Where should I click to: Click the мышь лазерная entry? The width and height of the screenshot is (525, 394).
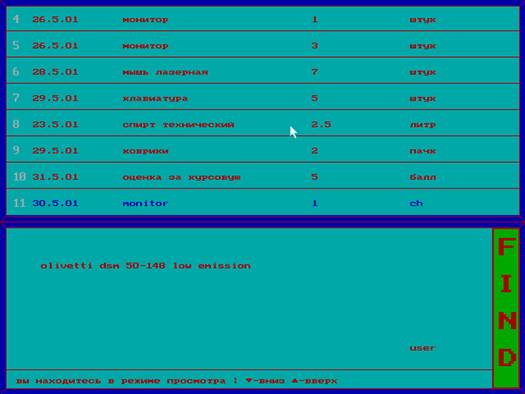tap(165, 72)
